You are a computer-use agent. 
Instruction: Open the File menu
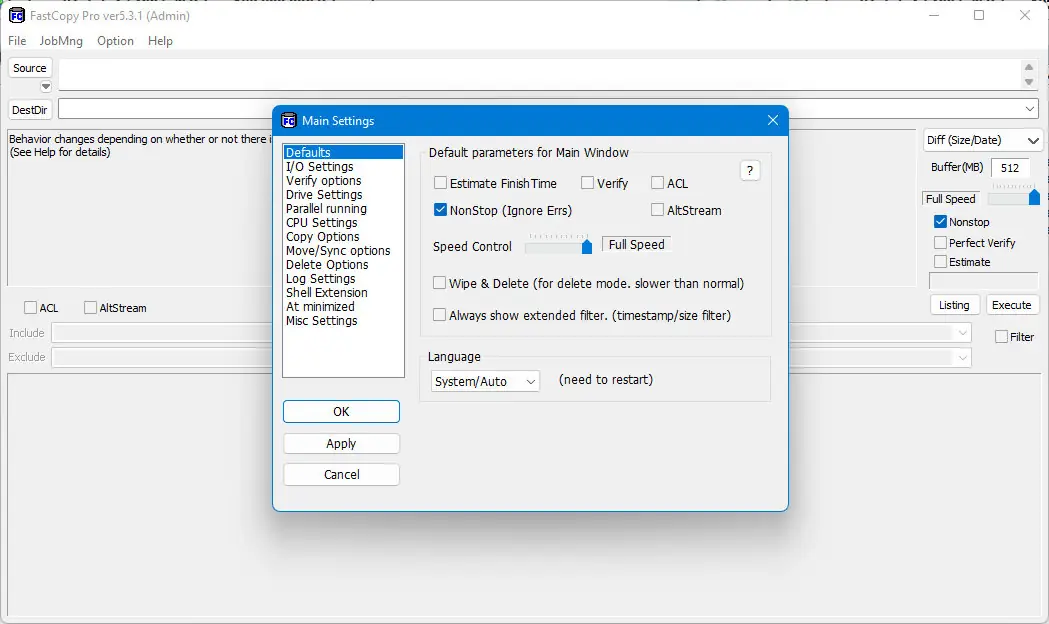point(17,41)
